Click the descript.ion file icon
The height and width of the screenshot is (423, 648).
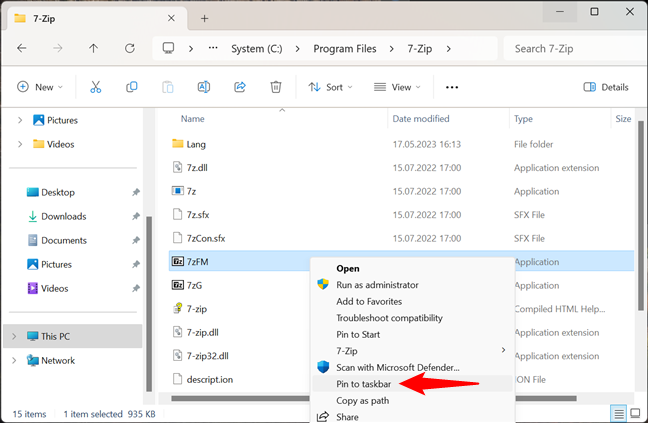(178, 379)
